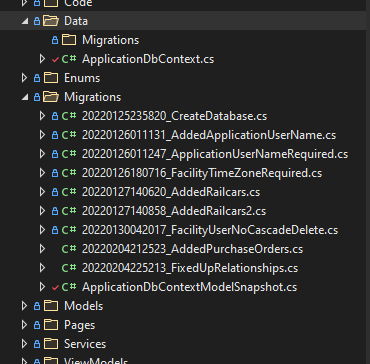Expand ApplicationDbContextModelSnapshot.cs node

[x=42, y=287]
